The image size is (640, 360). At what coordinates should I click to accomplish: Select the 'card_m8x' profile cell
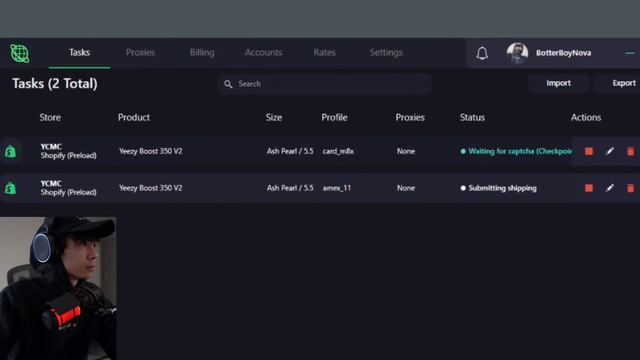point(338,151)
